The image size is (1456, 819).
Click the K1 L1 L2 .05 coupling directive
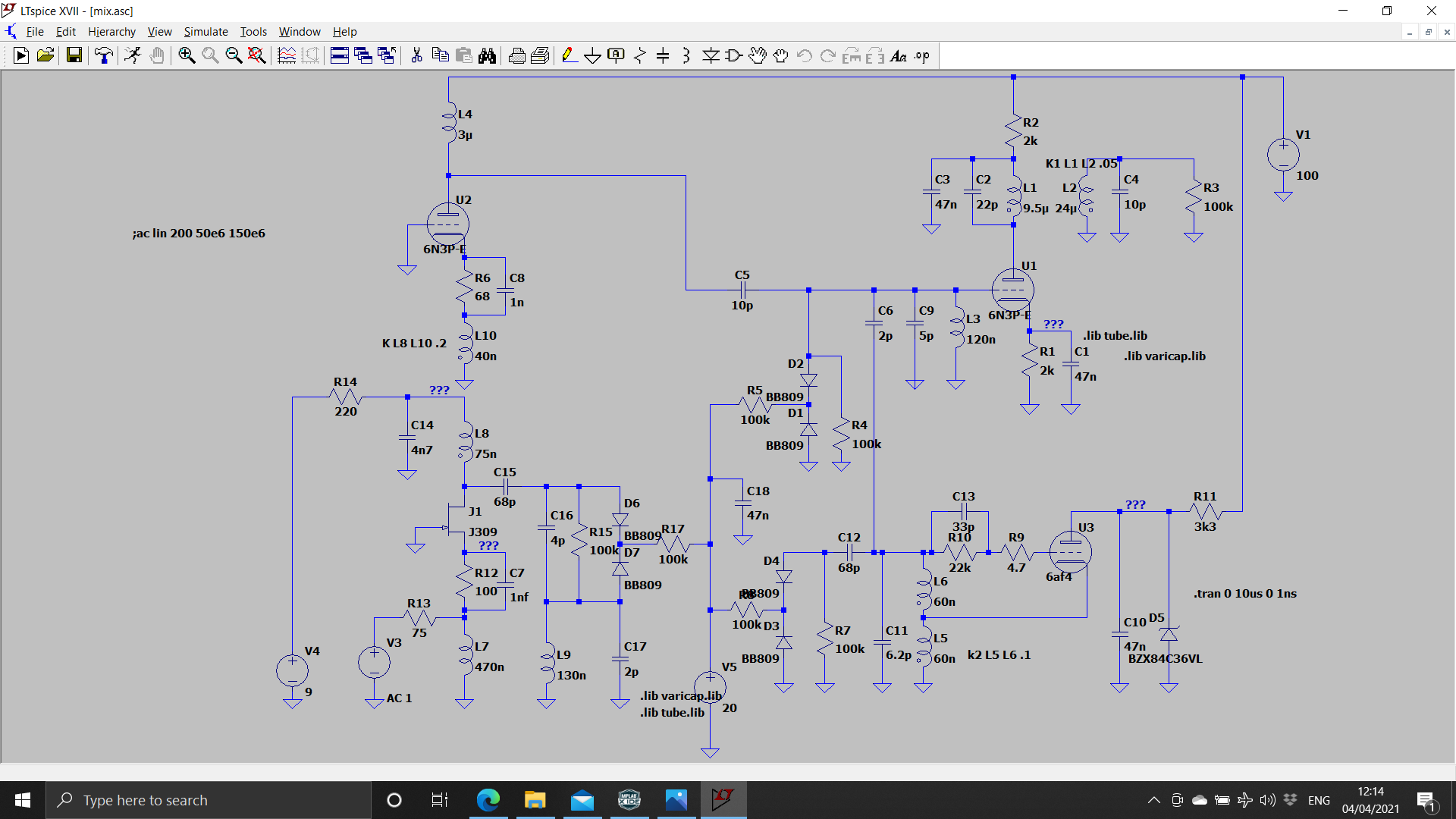pyautogui.click(x=1081, y=163)
